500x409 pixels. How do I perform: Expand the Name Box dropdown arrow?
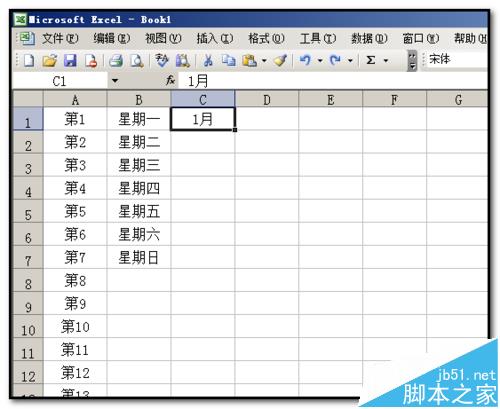[115, 81]
